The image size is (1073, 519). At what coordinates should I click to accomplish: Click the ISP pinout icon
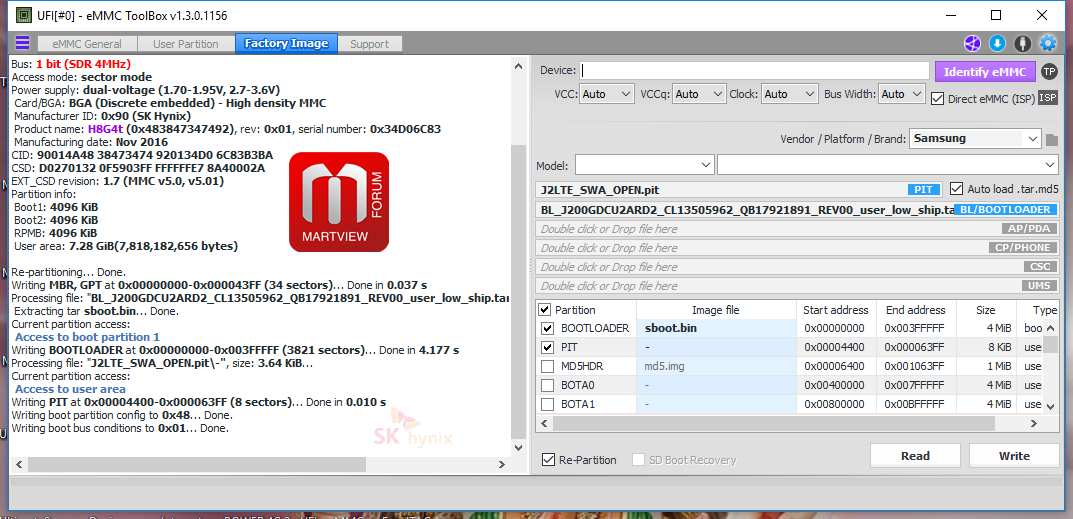click(x=1048, y=98)
